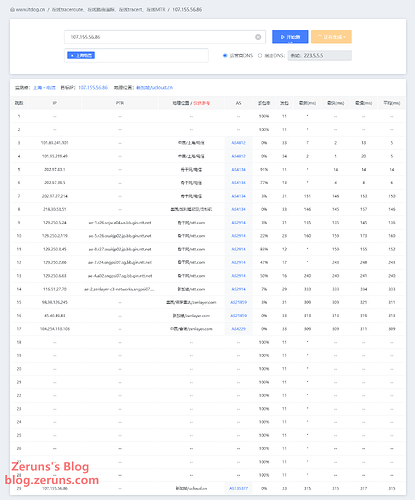Open the AS4229 link in hop 17 row
The width and height of the screenshot is (415, 500).
tap(238, 329)
